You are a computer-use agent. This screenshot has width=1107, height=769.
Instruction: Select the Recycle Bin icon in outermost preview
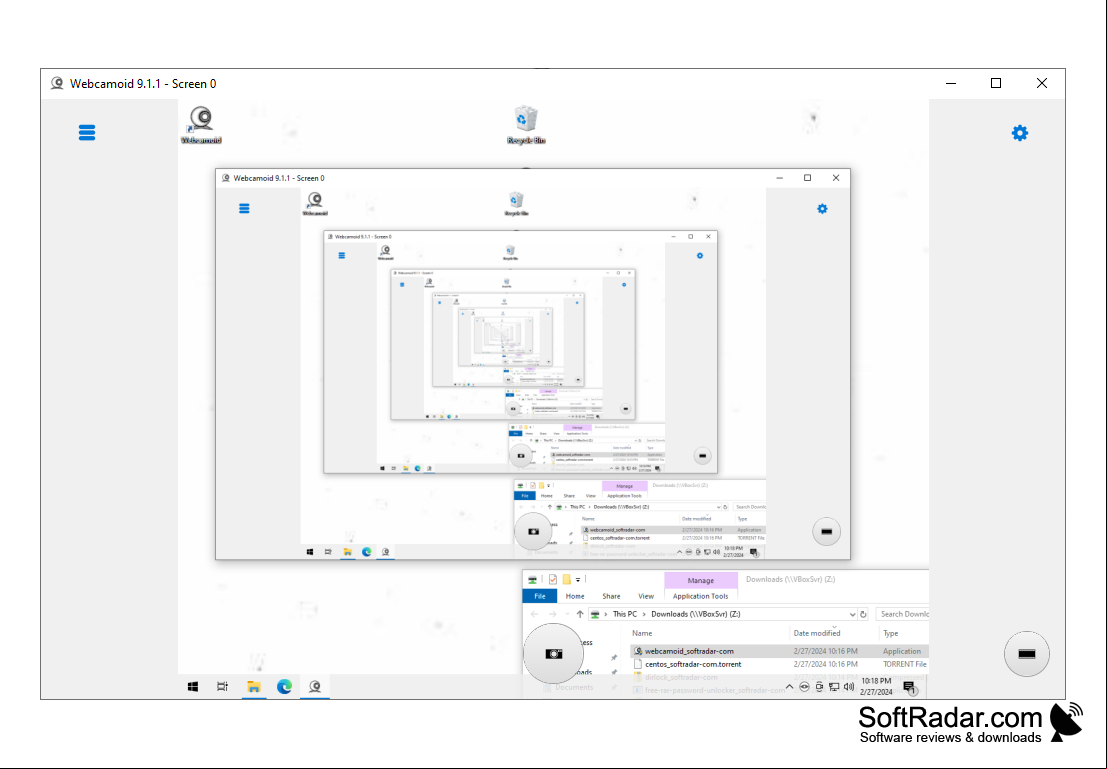[x=526, y=125]
